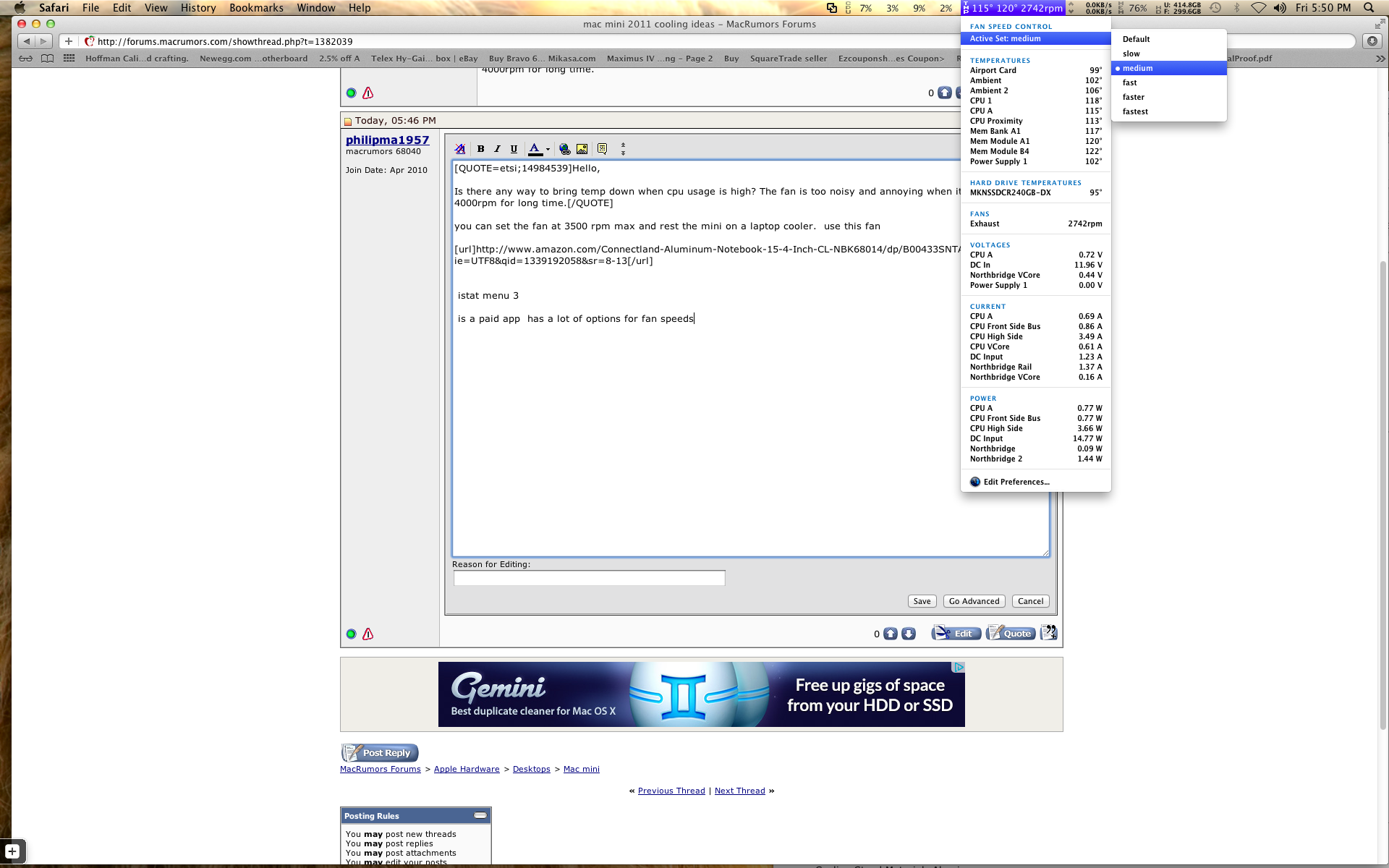Open the Window menu
1389x868 pixels.
tap(316, 8)
